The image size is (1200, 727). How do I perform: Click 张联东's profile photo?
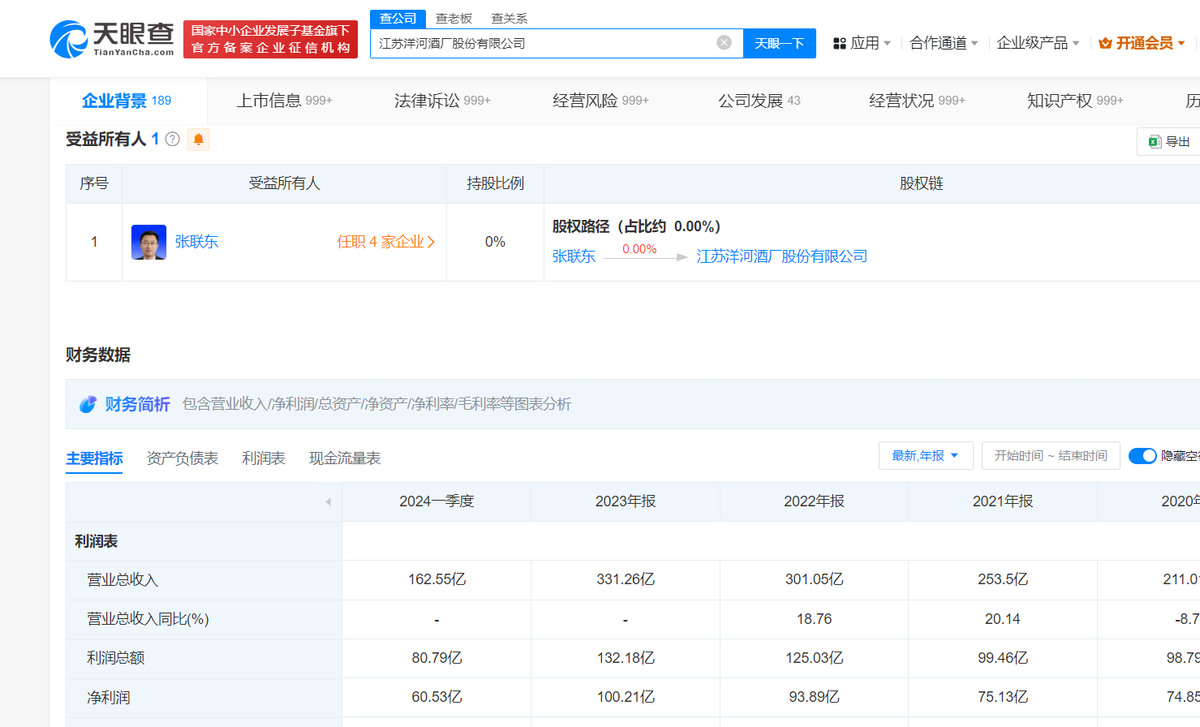(x=149, y=242)
